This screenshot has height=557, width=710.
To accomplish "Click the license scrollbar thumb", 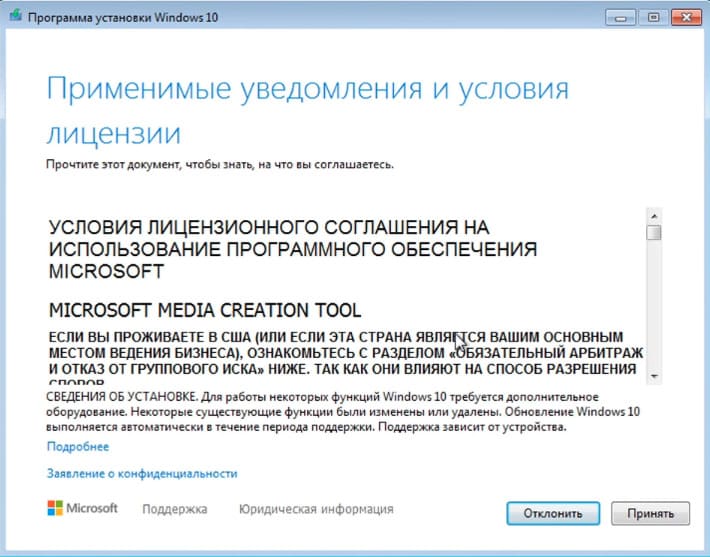I will pos(653,232).
